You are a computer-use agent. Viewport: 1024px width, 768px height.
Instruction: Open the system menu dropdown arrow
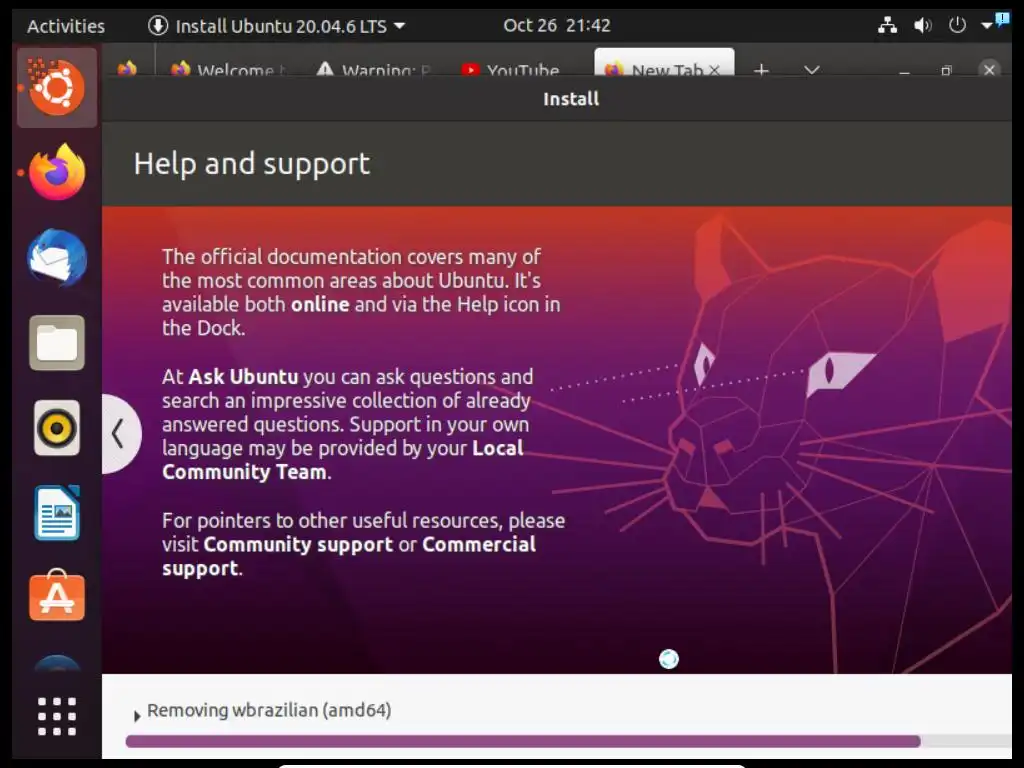(987, 25)
